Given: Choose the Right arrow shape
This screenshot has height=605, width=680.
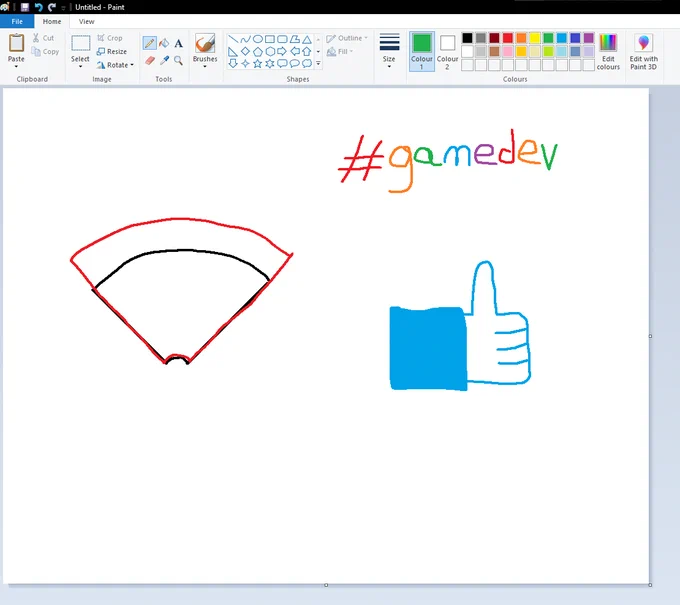Looking at the screenshot, I should coord(282,52).
